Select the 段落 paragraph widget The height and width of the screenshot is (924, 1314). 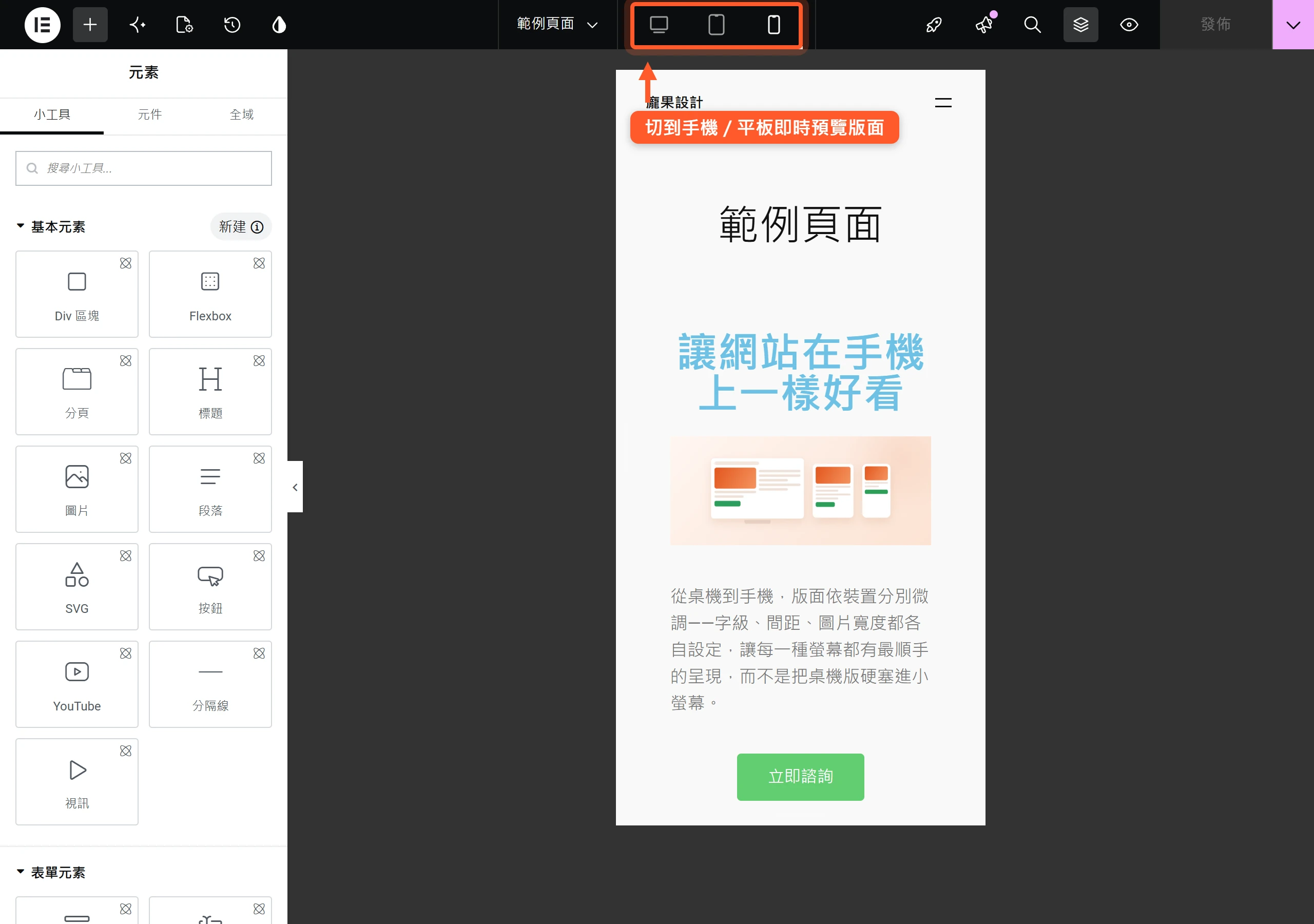(210, 489)
